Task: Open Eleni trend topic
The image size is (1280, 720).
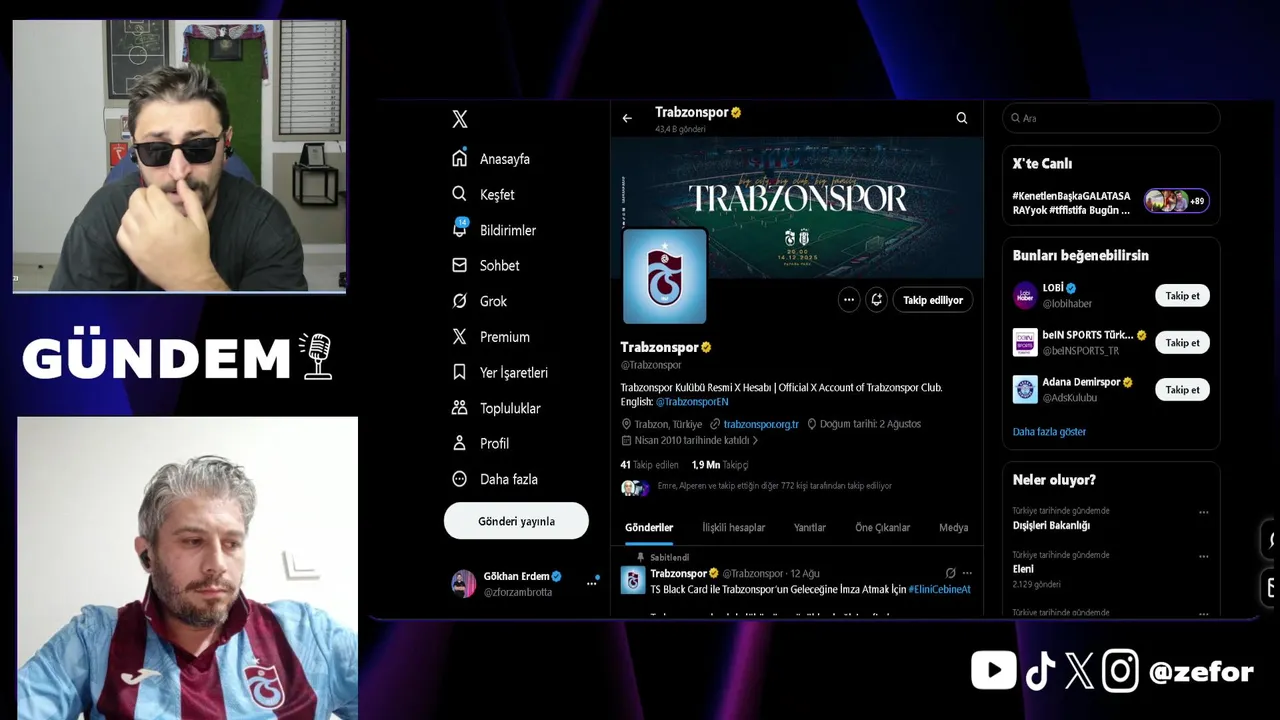Action: (x=1023, y=569)
